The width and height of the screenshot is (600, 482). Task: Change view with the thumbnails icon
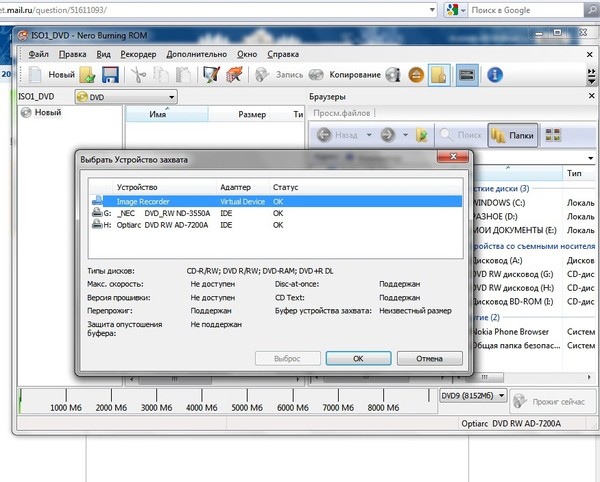(553, 135)
